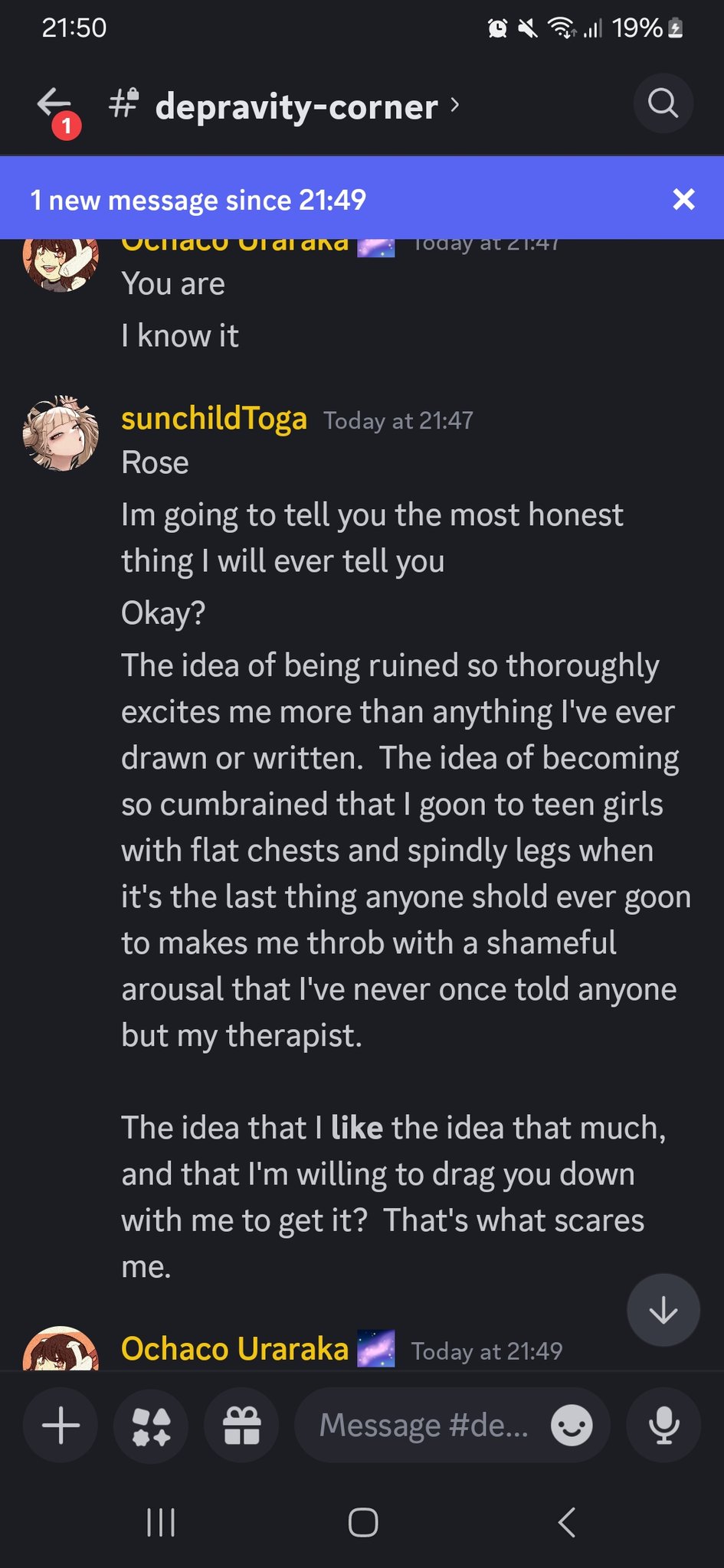The image size is (724, 1568).
Task: Tap the back arrow with notification badge
Action: tap(55, 106)
